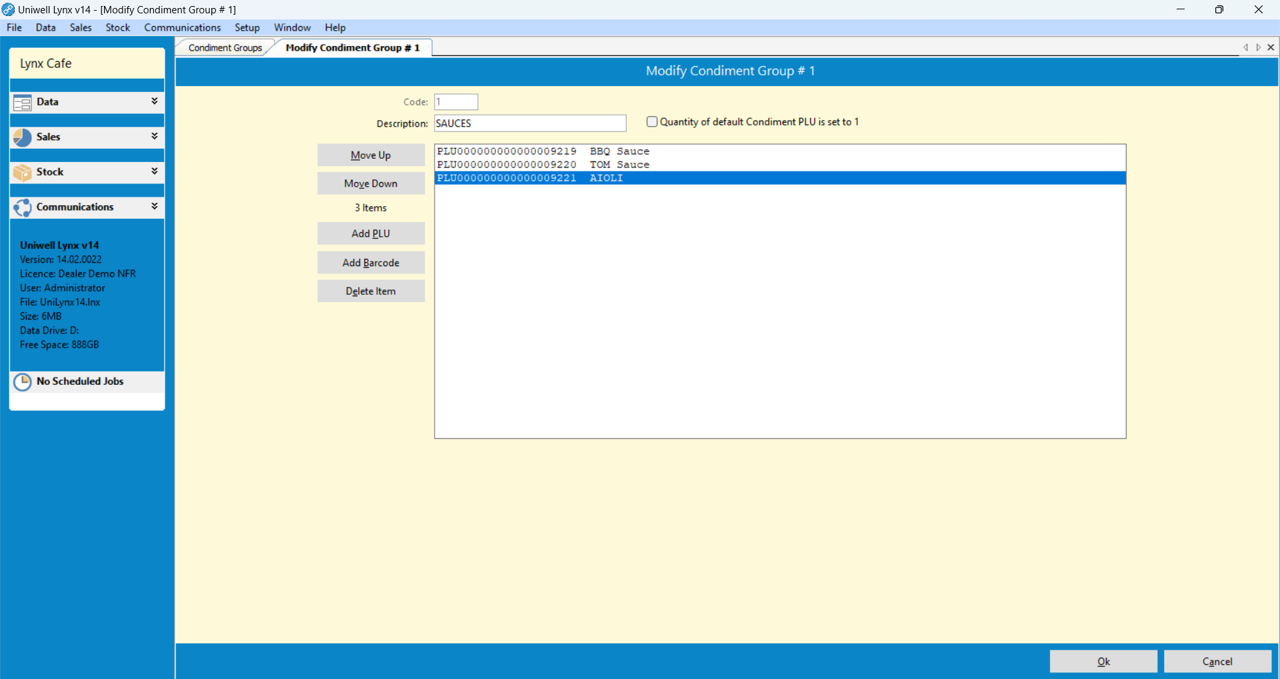Click the User: Administrator text
1280x679 pixels.
coord(62,288)
